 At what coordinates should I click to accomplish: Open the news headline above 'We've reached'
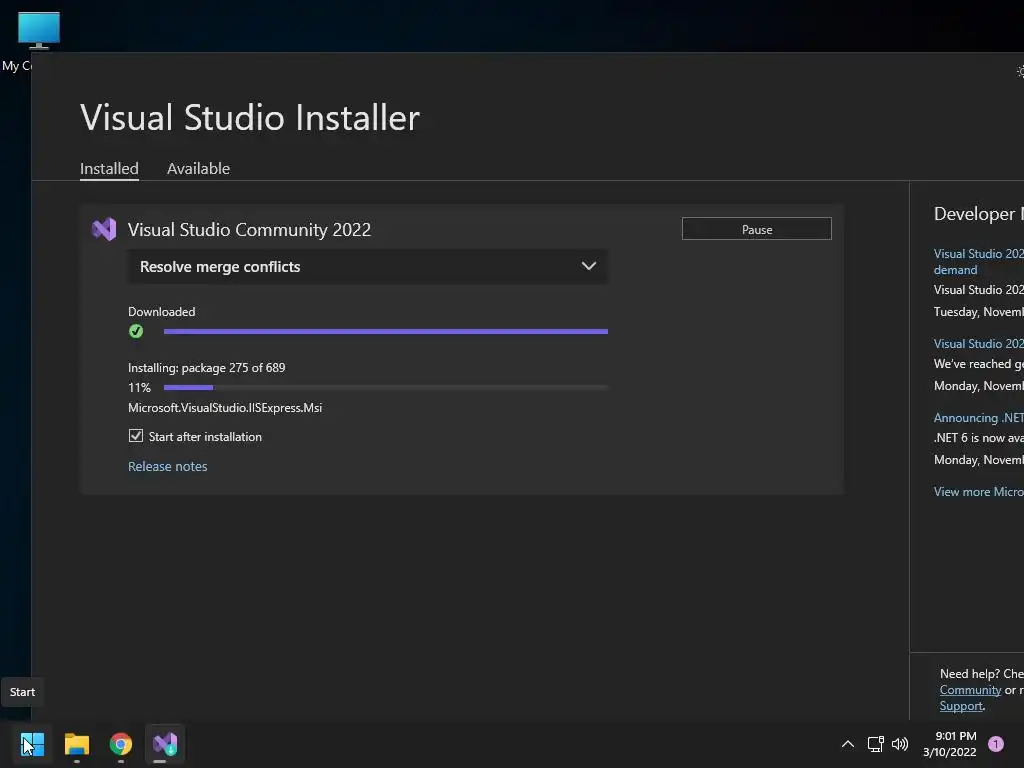tap(978, 344)
